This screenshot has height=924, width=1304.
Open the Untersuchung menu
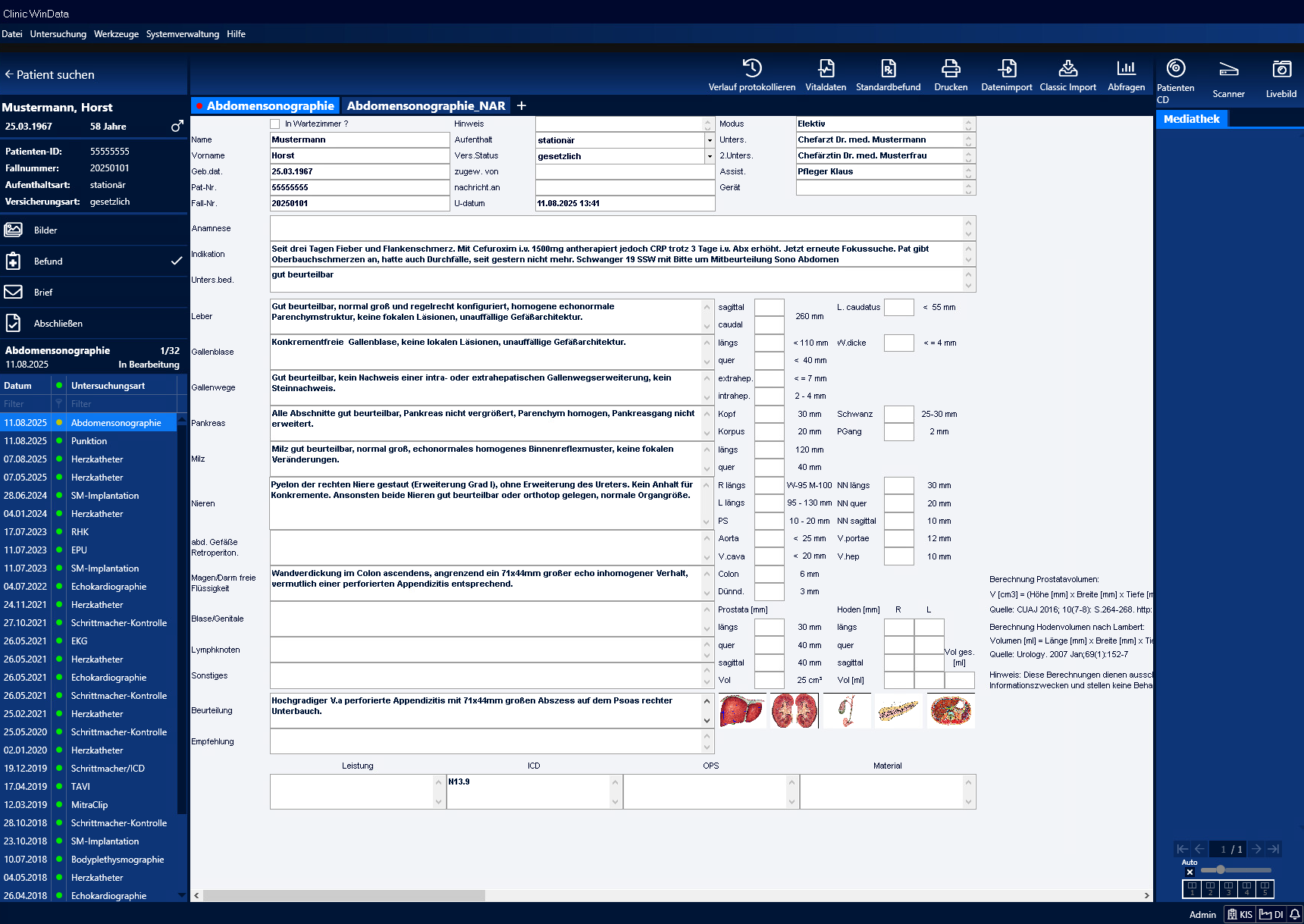(58, 34)
